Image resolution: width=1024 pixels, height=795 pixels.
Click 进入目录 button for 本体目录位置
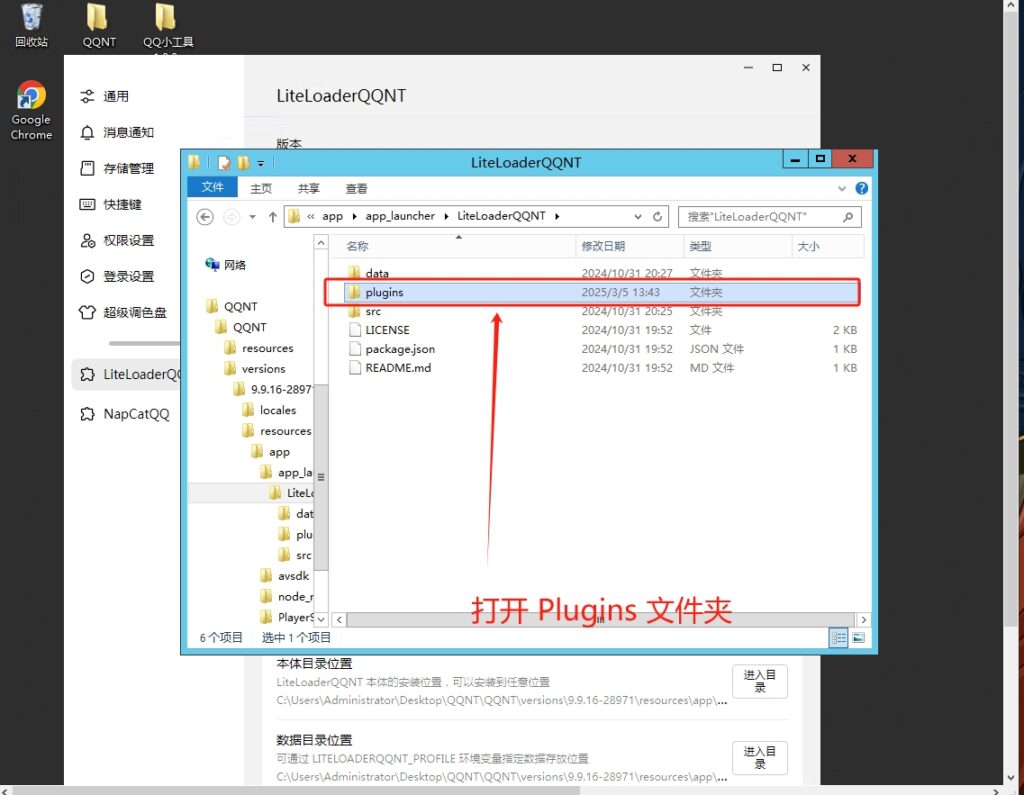tap(759, 681)
